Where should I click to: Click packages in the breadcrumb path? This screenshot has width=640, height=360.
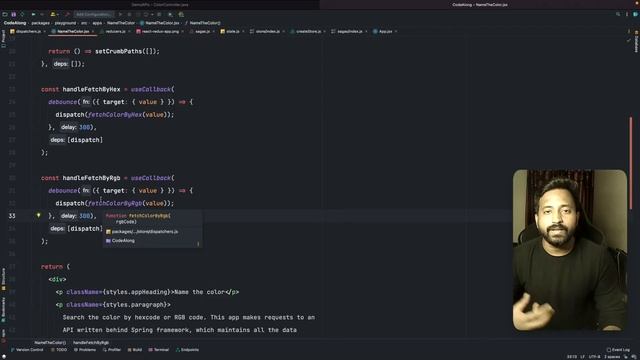point(40,23)
